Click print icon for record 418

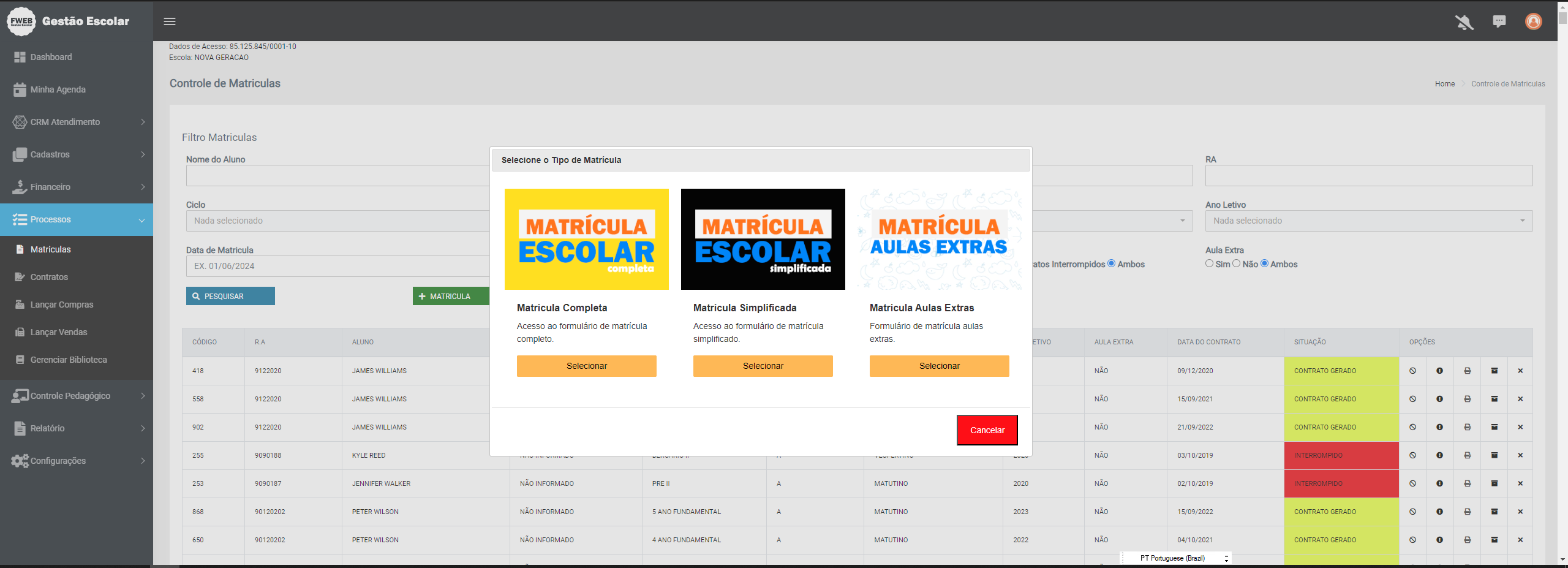click(x=1467, y=371)
